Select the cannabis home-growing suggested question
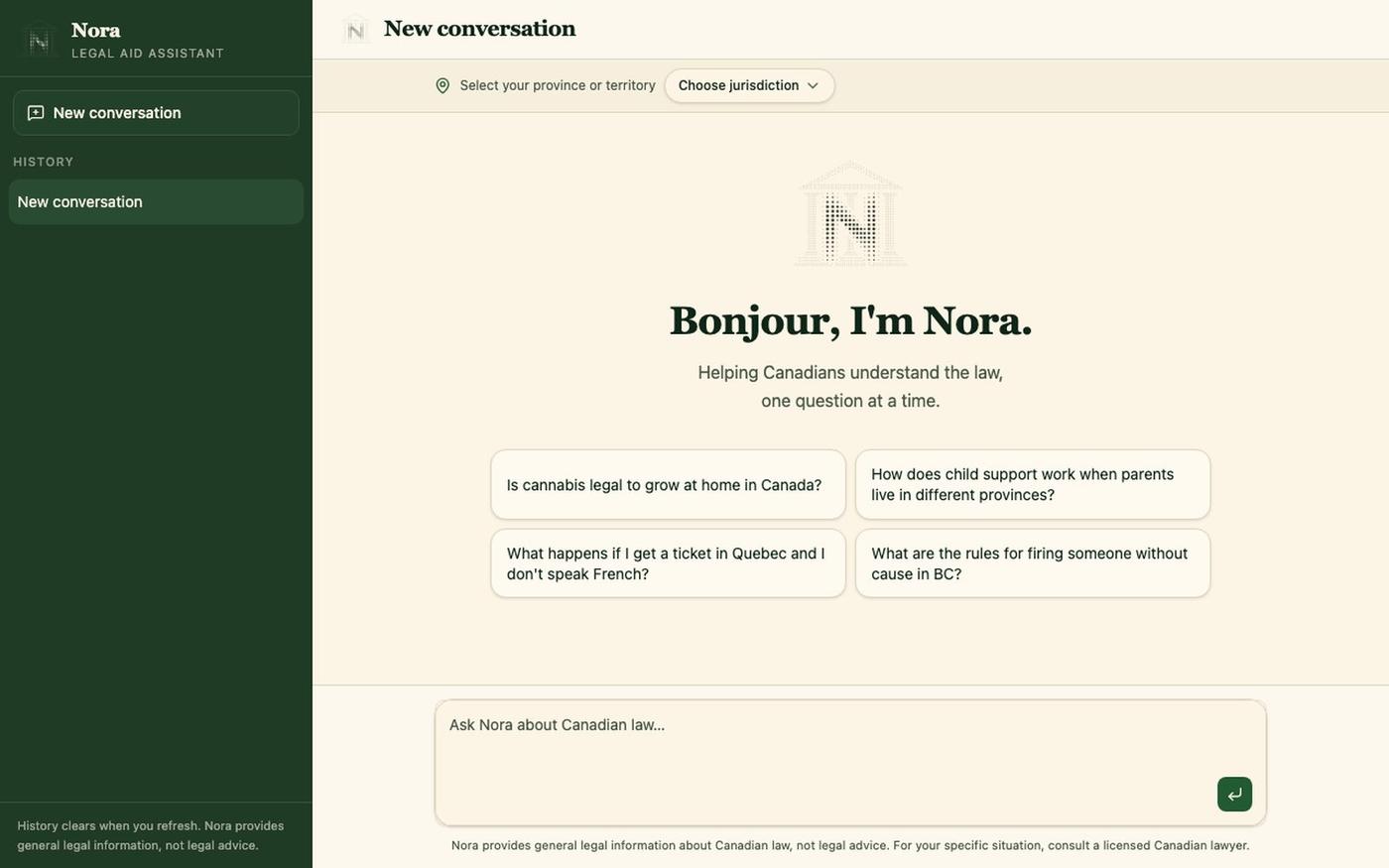This screenshot has height=868, width=1389. point(668,485)
